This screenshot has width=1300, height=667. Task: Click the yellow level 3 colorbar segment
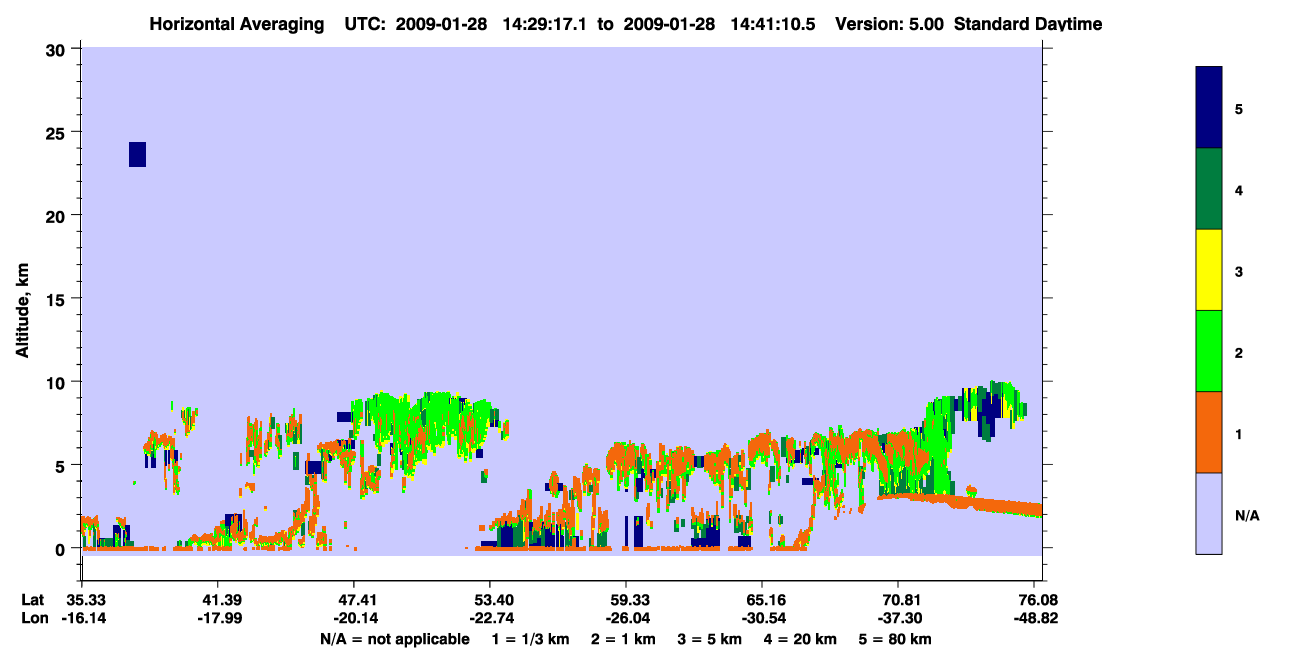tap(1209, 270)
